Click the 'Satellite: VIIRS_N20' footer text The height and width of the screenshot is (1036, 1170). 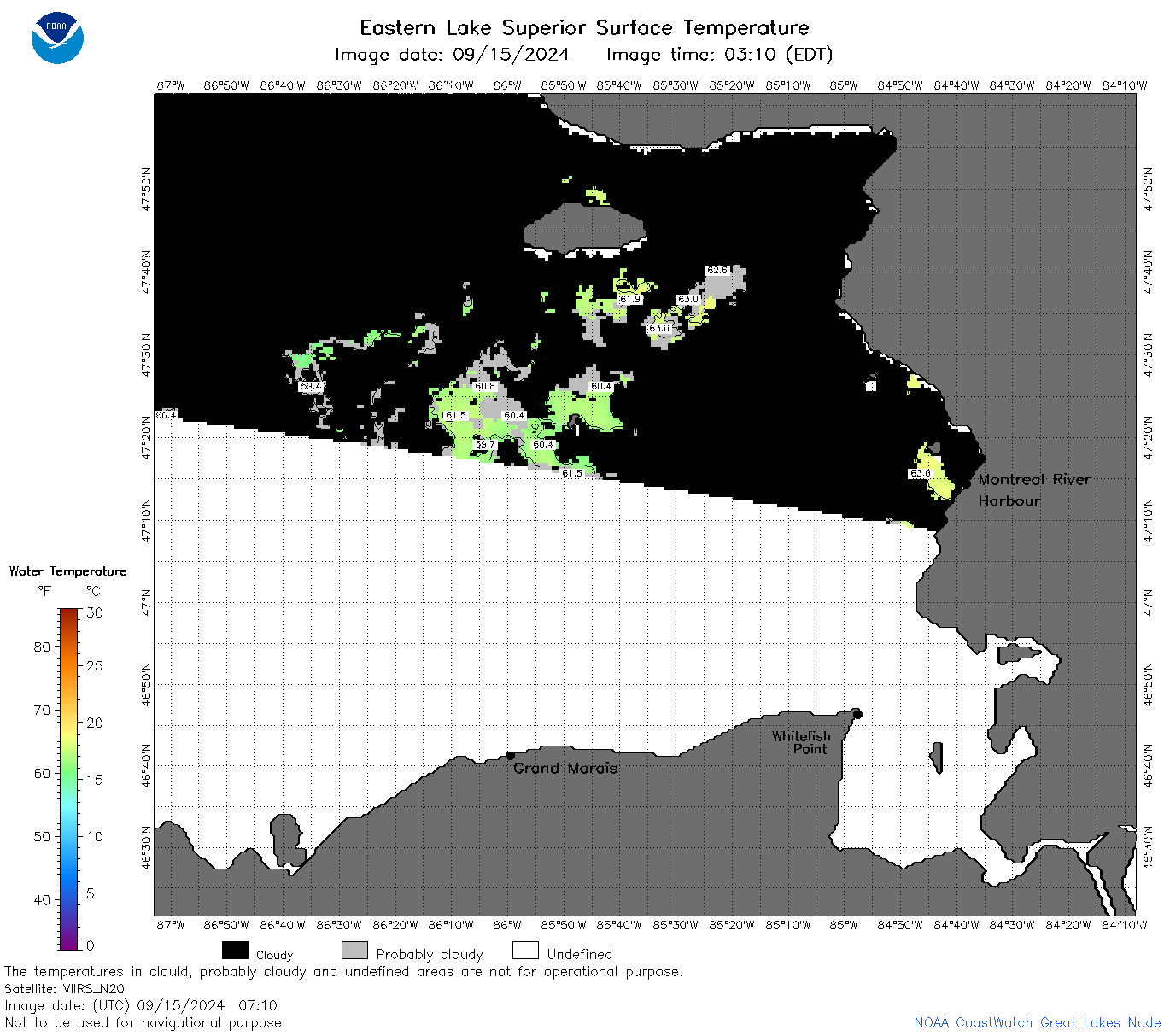(64, 988)
